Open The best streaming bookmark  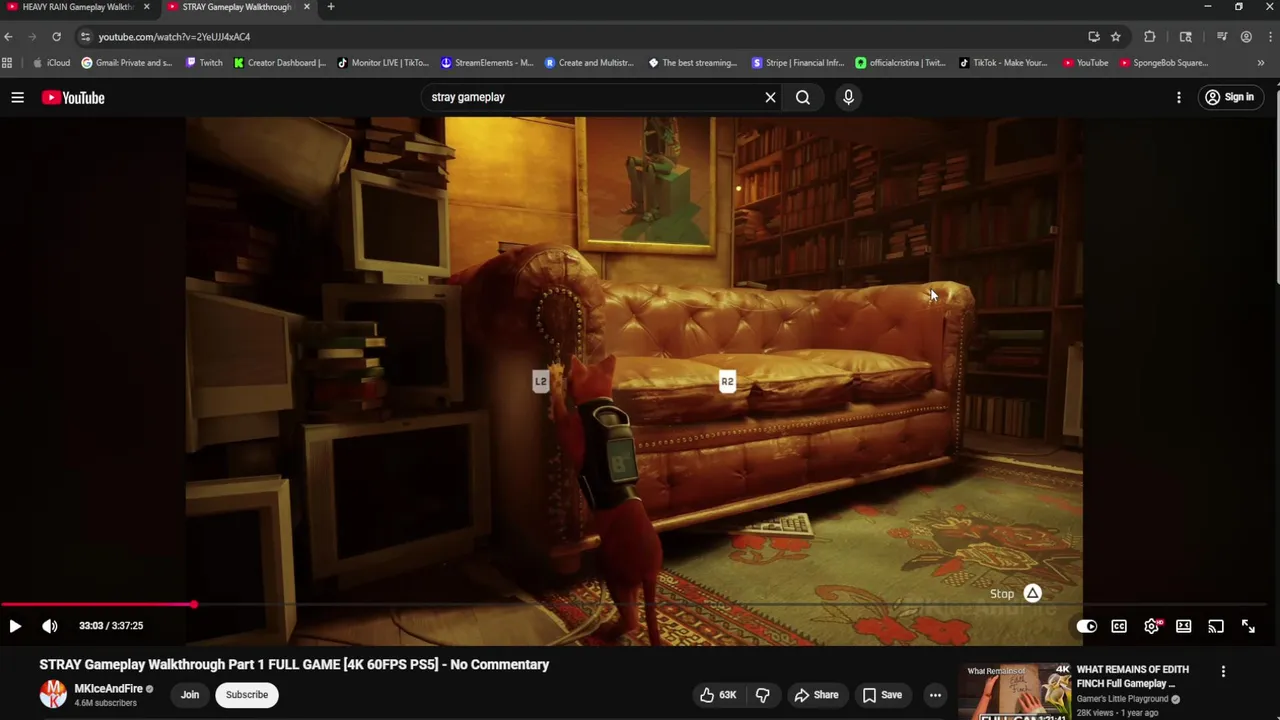[692, 63]
